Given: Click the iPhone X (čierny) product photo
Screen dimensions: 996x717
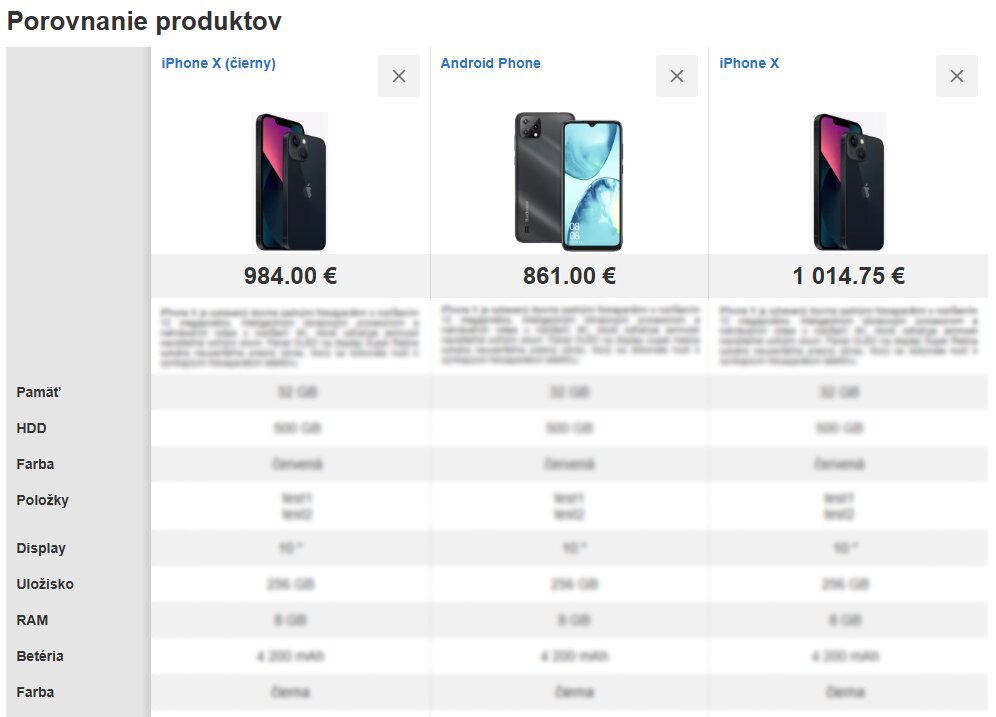Looking at the screenshot, I should 289,182.
